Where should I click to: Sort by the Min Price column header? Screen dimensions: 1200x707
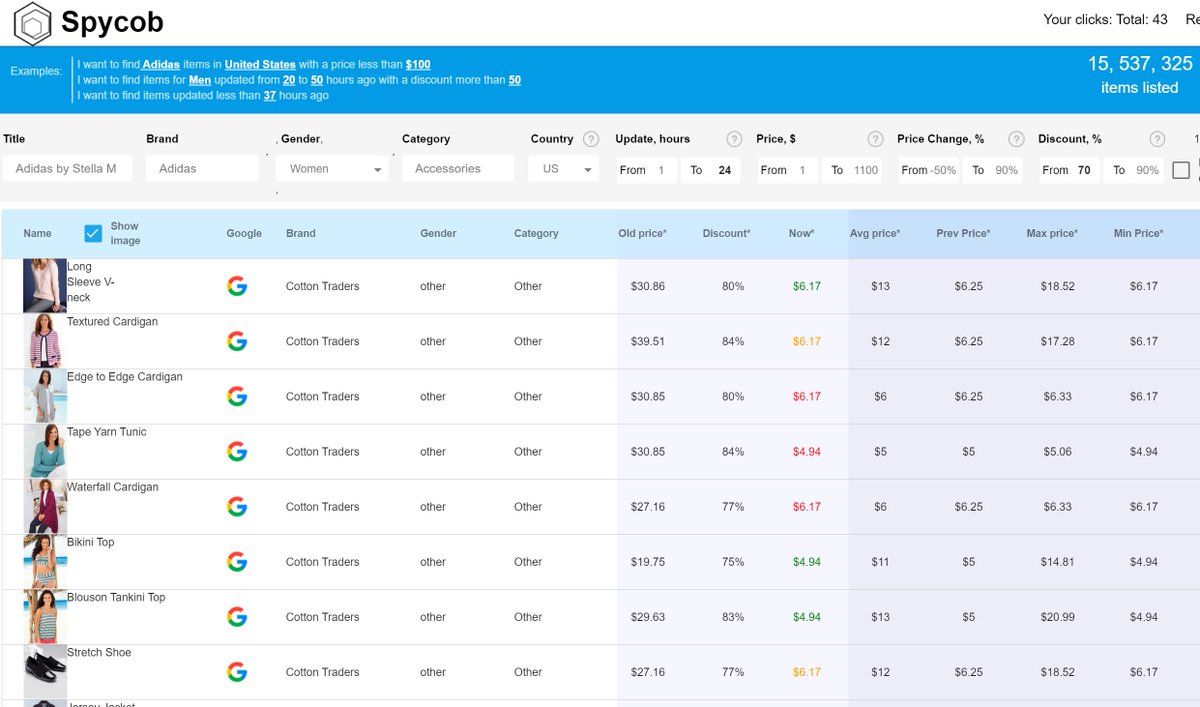(1138, 233)
